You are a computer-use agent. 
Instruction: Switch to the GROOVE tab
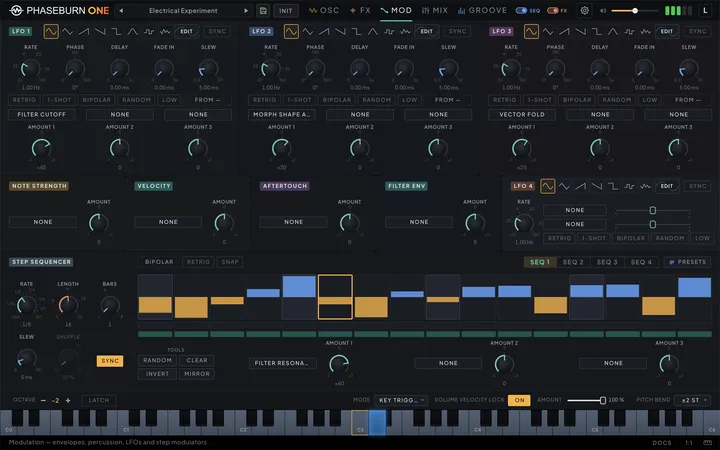(x=482, y=11)
